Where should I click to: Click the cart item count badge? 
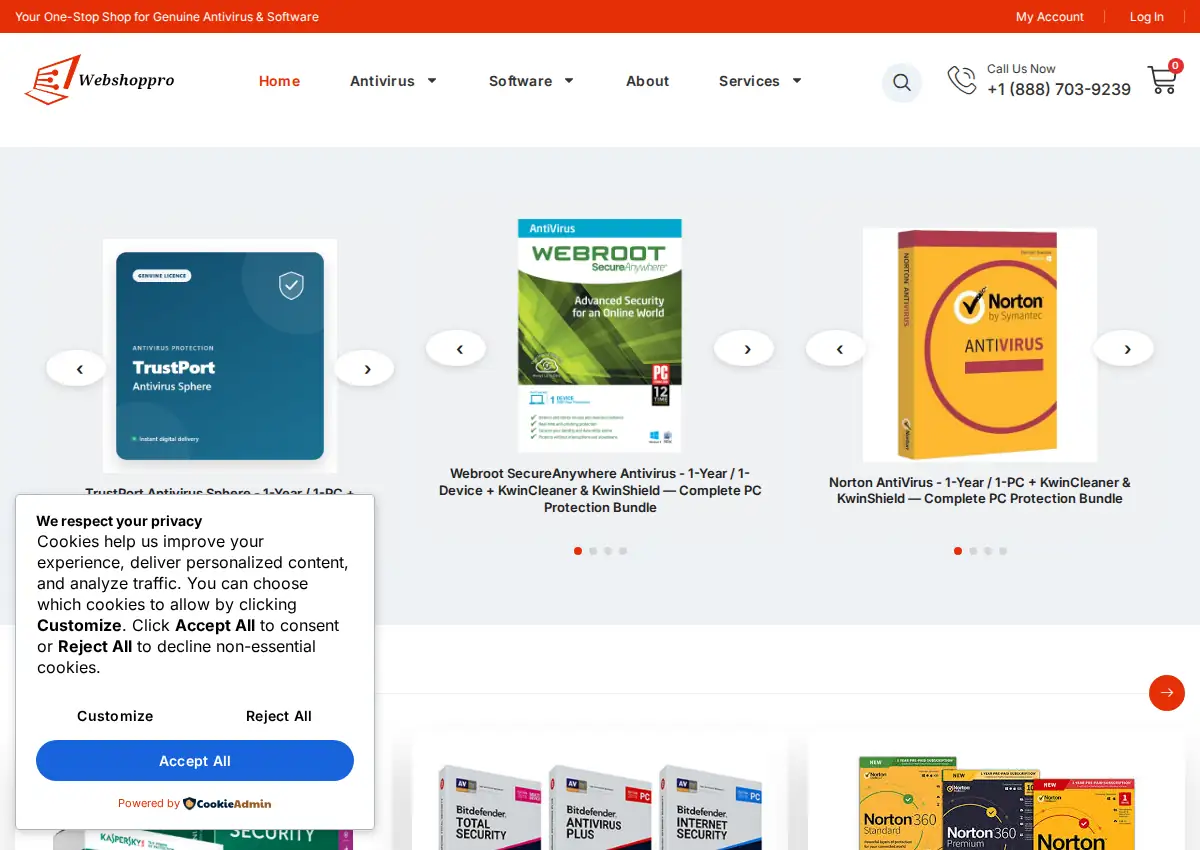click(x=1176, y=66)
